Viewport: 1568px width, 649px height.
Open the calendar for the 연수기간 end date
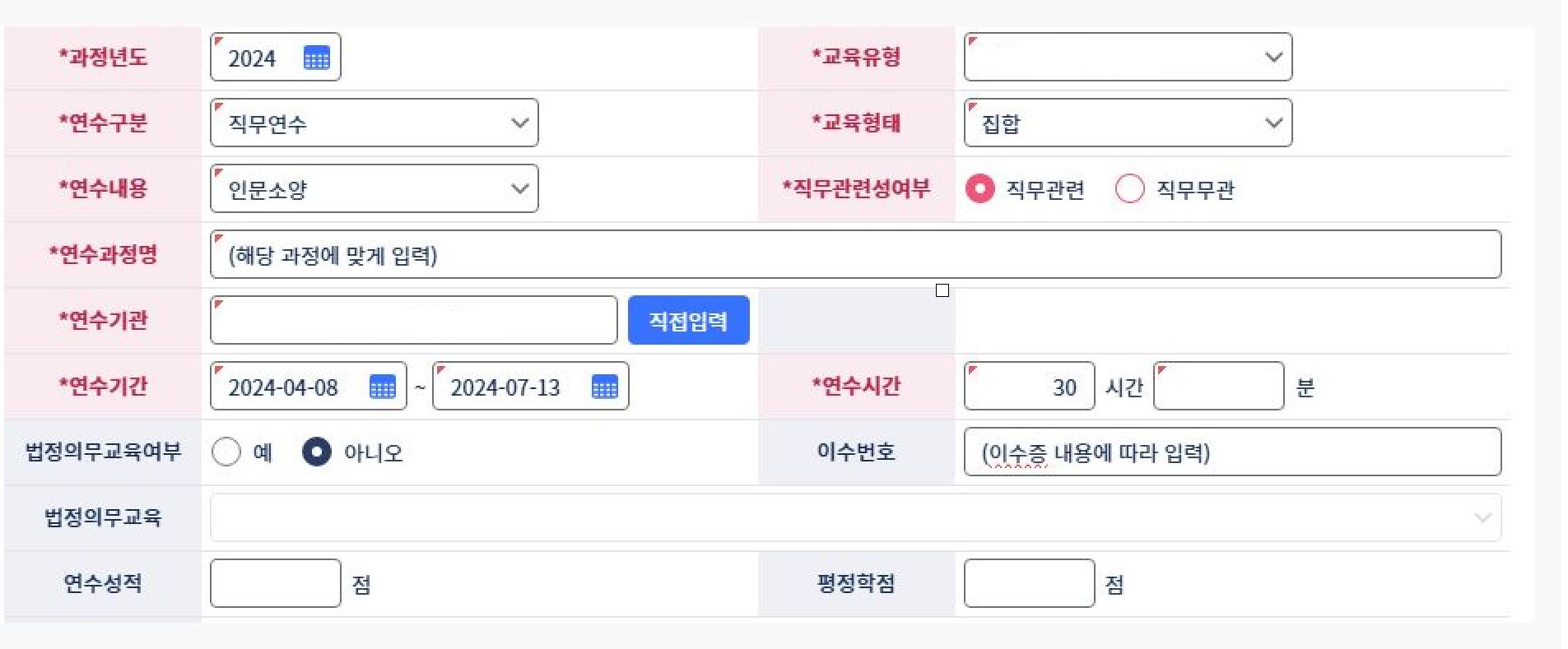click(x=604, y=387)
